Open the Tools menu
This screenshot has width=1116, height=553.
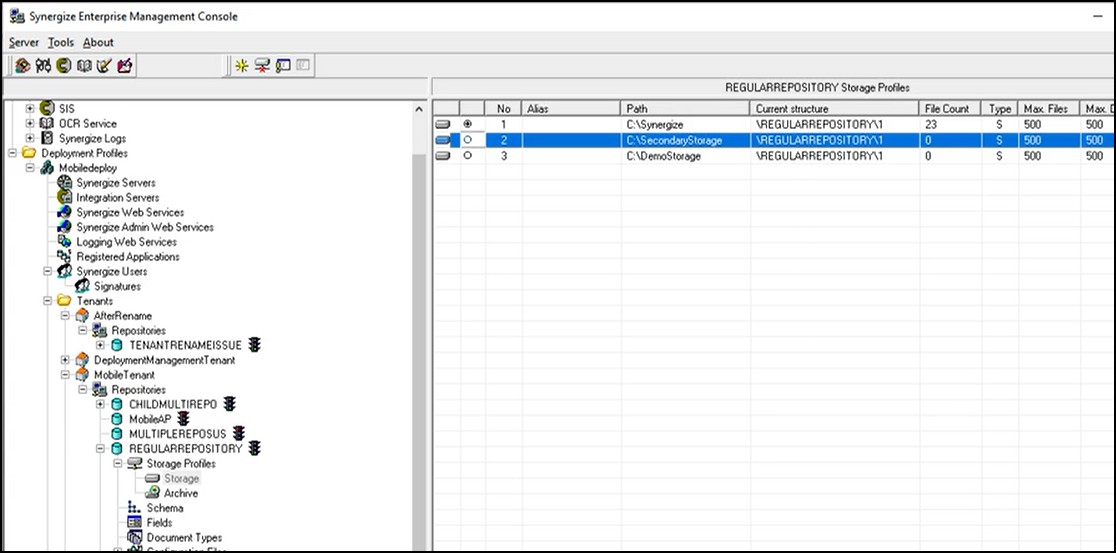61,42
